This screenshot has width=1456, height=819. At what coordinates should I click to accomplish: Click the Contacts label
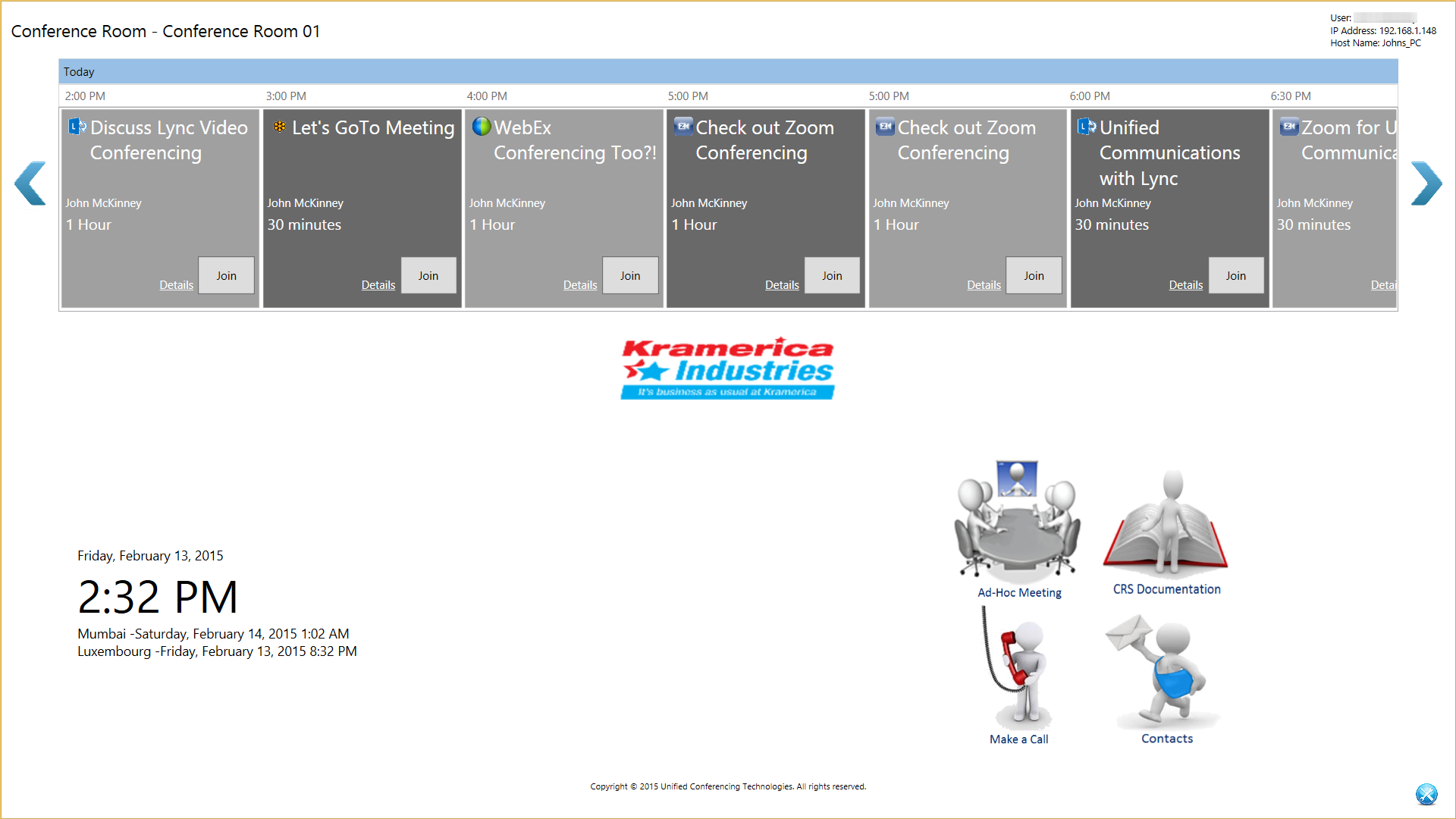click(1167, 739)
